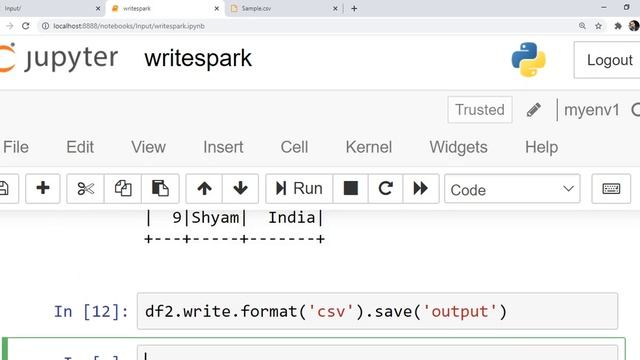Close the Input/ tab
Viewport: 640px width, 360px height.
coord(98,8)
